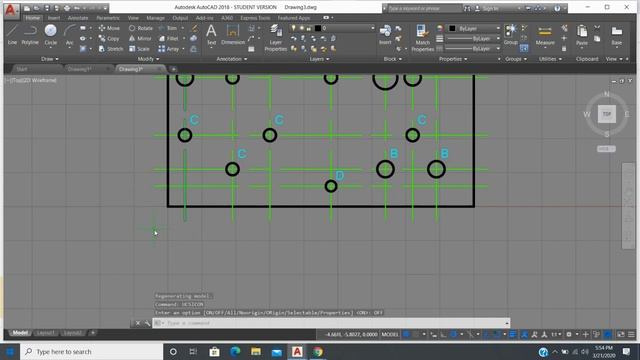Add a new drawing tab with plus button
The height and width of the screenshot is (360, 640).
pyautogui.click(x=173, y=69)
